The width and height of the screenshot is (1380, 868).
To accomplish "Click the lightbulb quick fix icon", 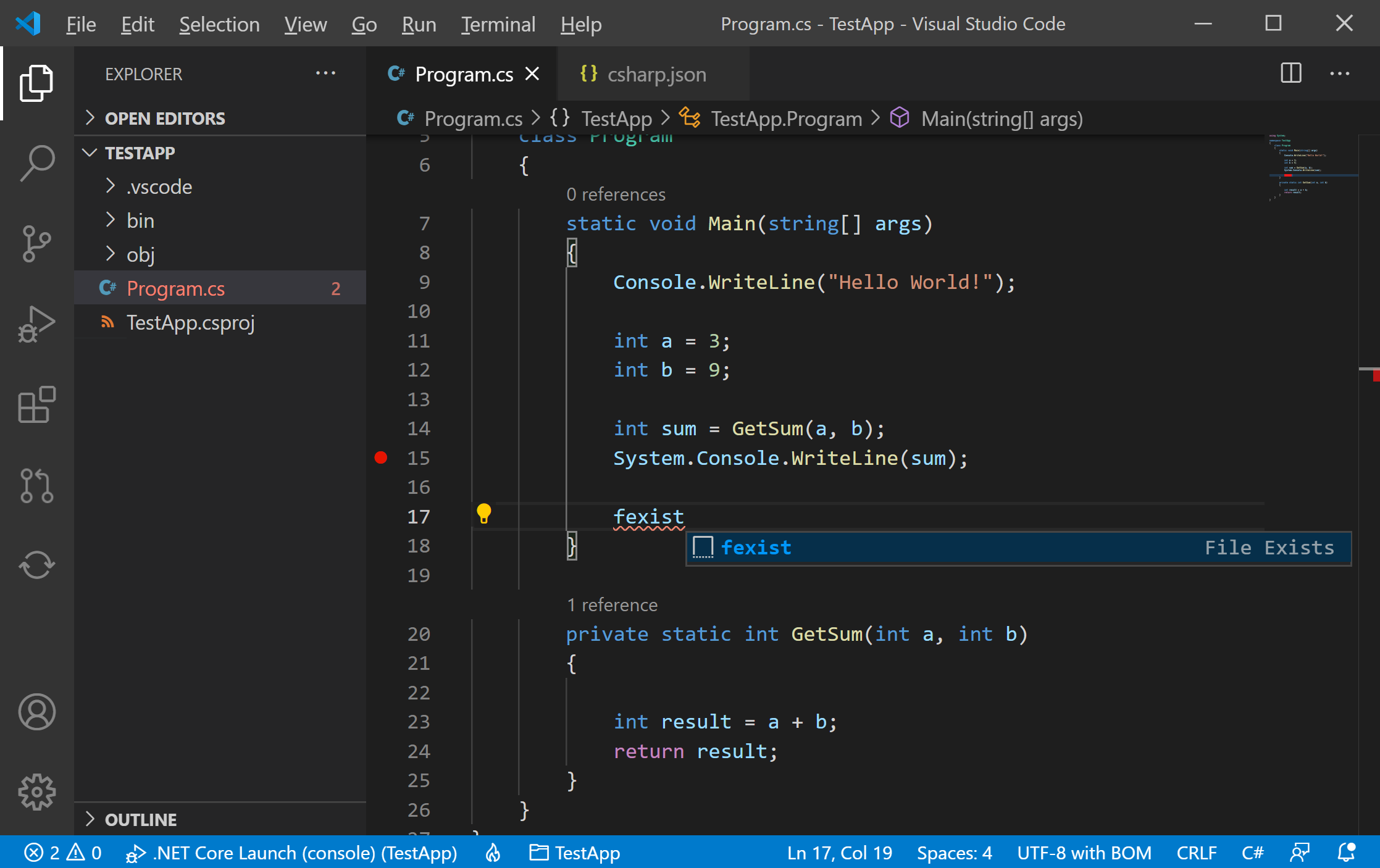I will tap(483, 514).
